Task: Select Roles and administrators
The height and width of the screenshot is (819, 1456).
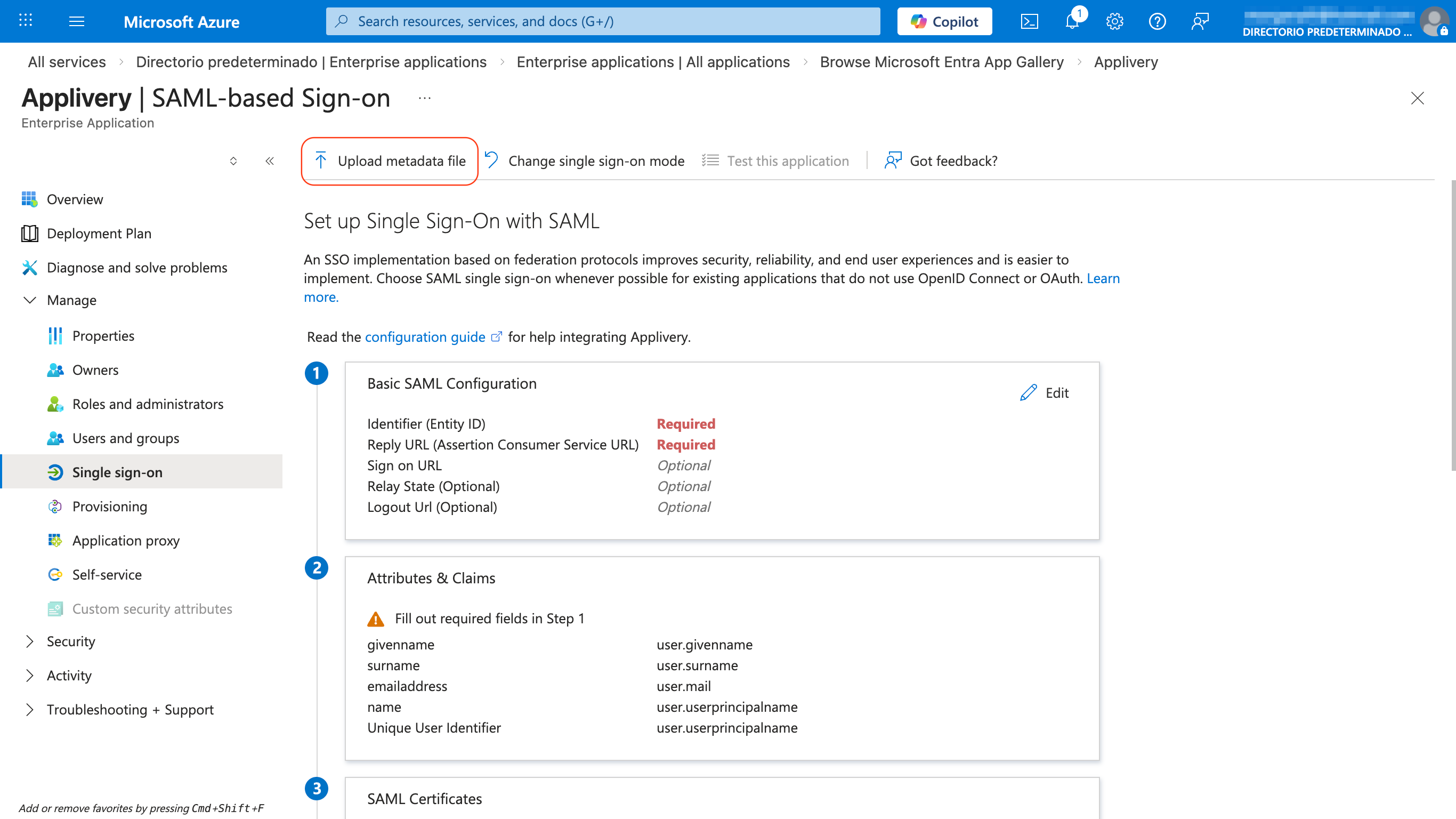Action: click(x=148, y=404)
